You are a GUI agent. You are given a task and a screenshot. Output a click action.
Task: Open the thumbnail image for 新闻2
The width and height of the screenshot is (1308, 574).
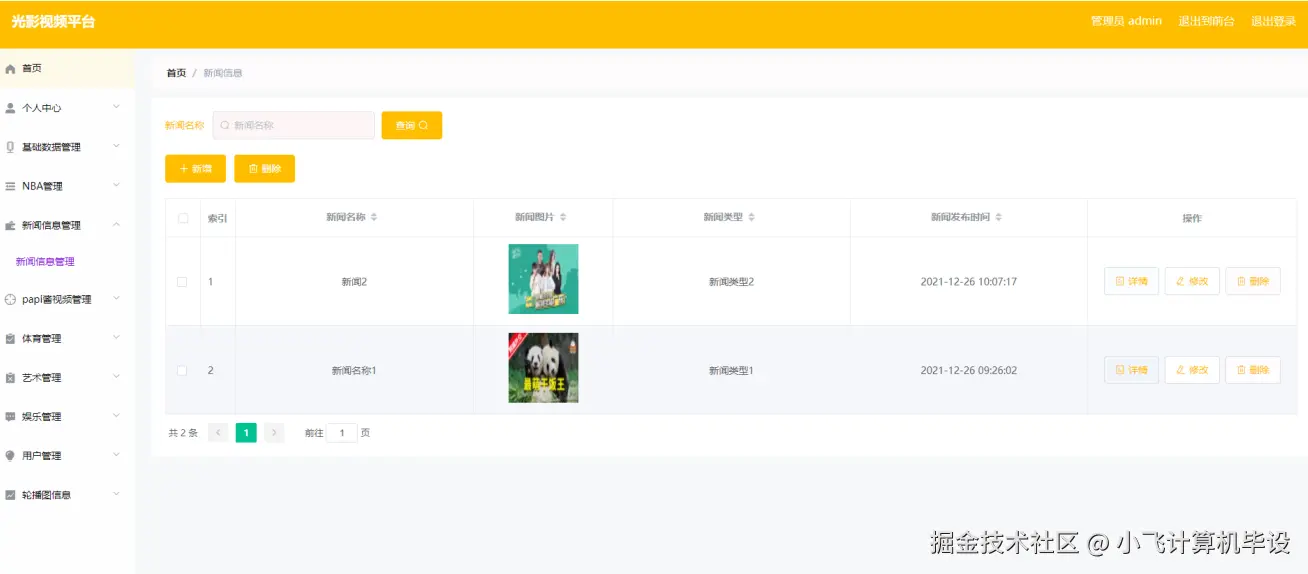(x=543, y=279)
